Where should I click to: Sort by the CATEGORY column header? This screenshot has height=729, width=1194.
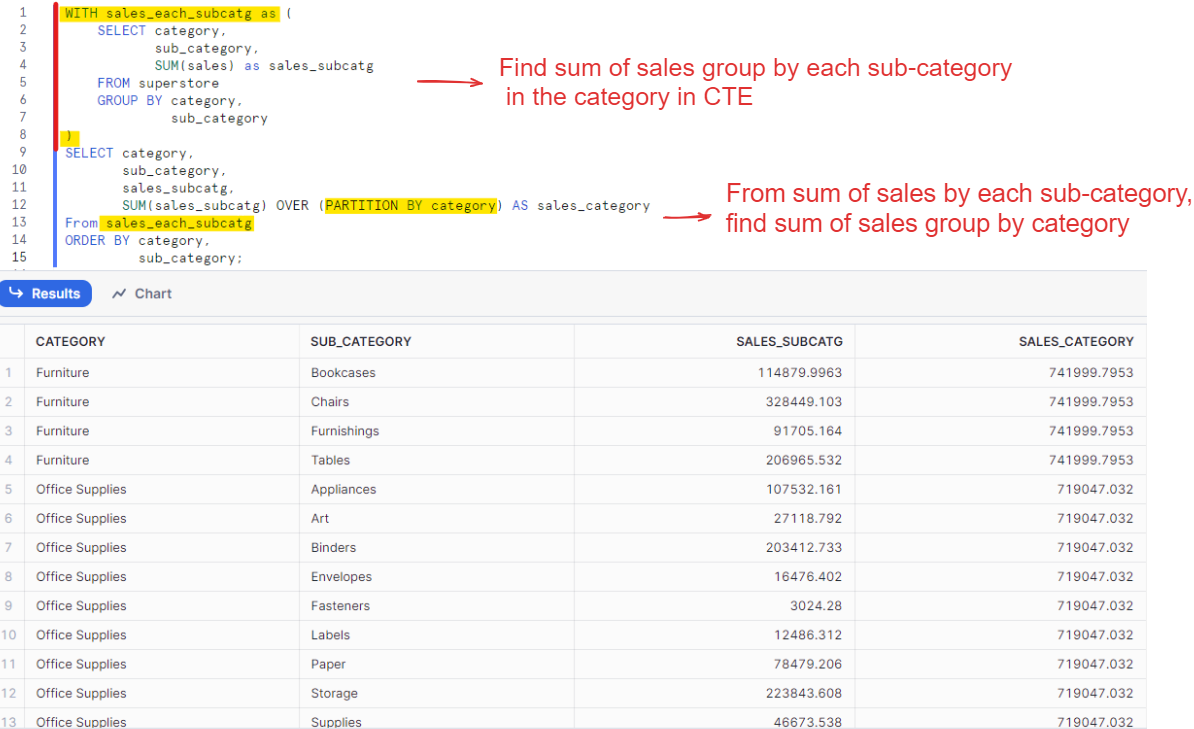pyautogui.click(x=70, y=341)
